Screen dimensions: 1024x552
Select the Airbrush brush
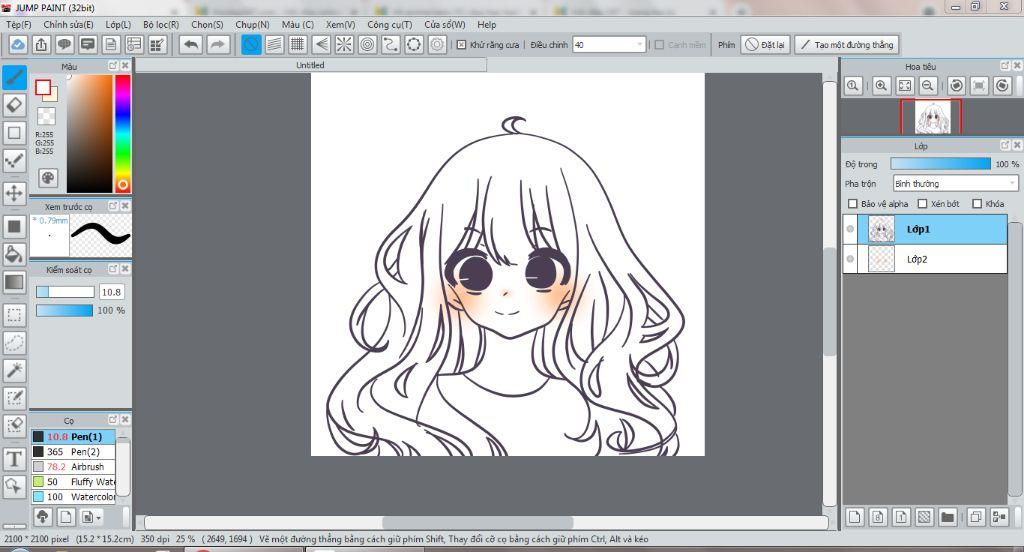pos(73,466)
